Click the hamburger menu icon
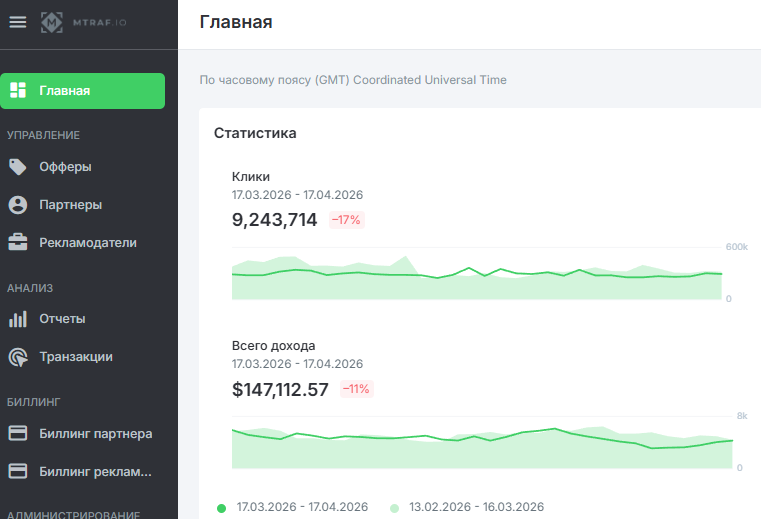761x519 pixels. [18, 22]
